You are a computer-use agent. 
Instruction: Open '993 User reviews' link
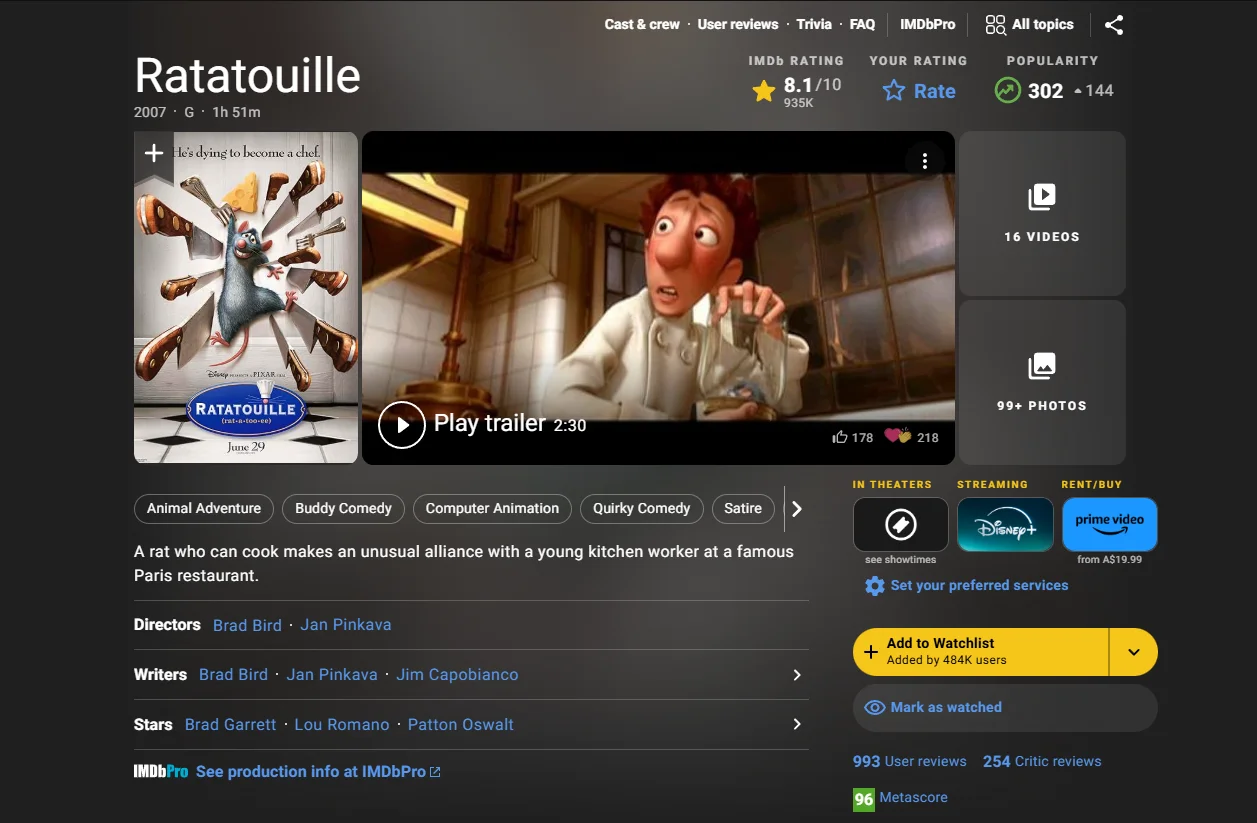point(909,761)
